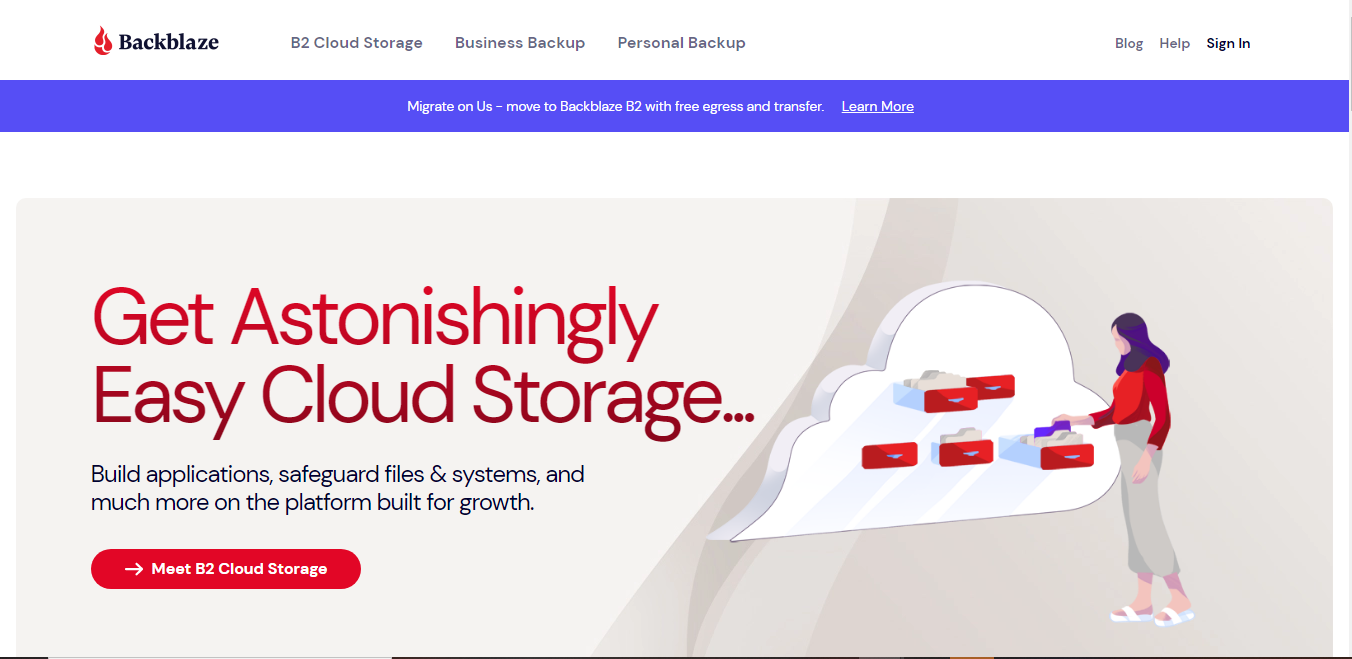Click the middle folder stack in cloud
The width and height of the screenshot is (1352, 659).
[x=962, y=447]
